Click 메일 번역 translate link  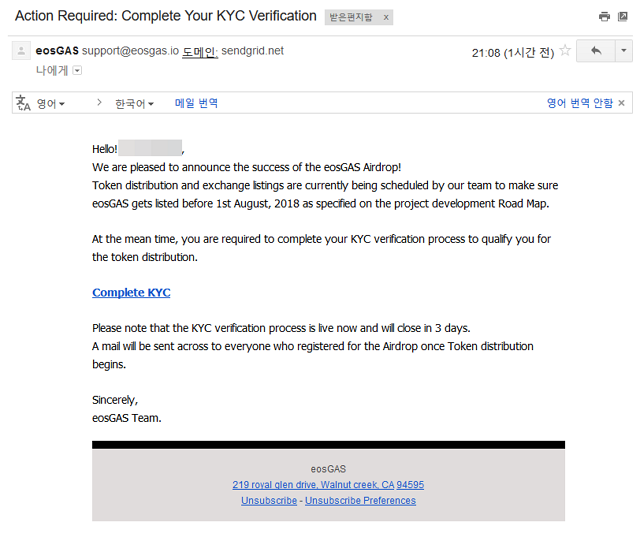click(x=196, y=103)
